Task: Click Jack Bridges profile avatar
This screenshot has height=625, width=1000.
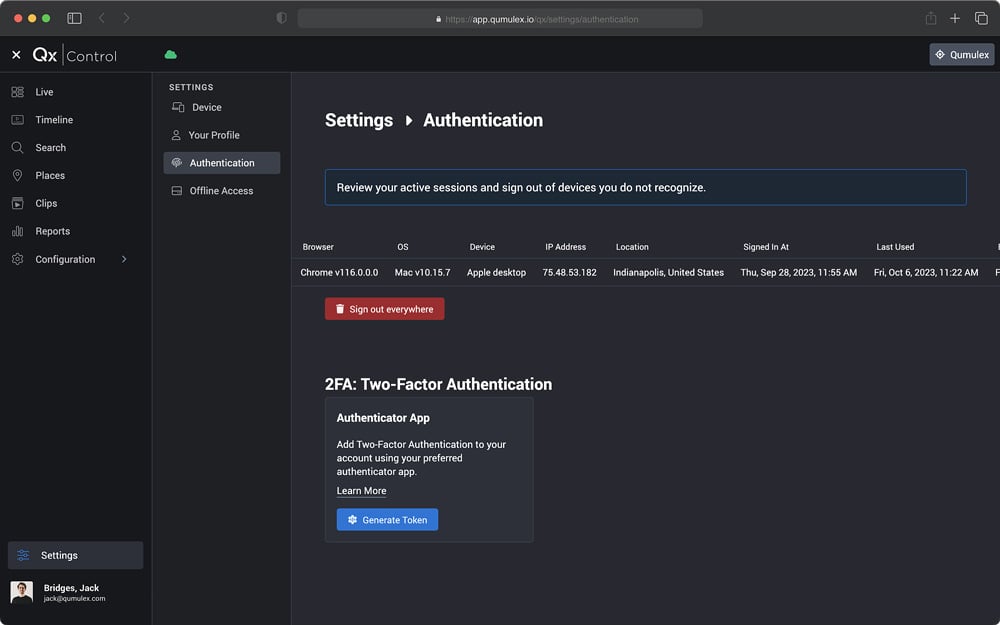Action: [22, 593]
